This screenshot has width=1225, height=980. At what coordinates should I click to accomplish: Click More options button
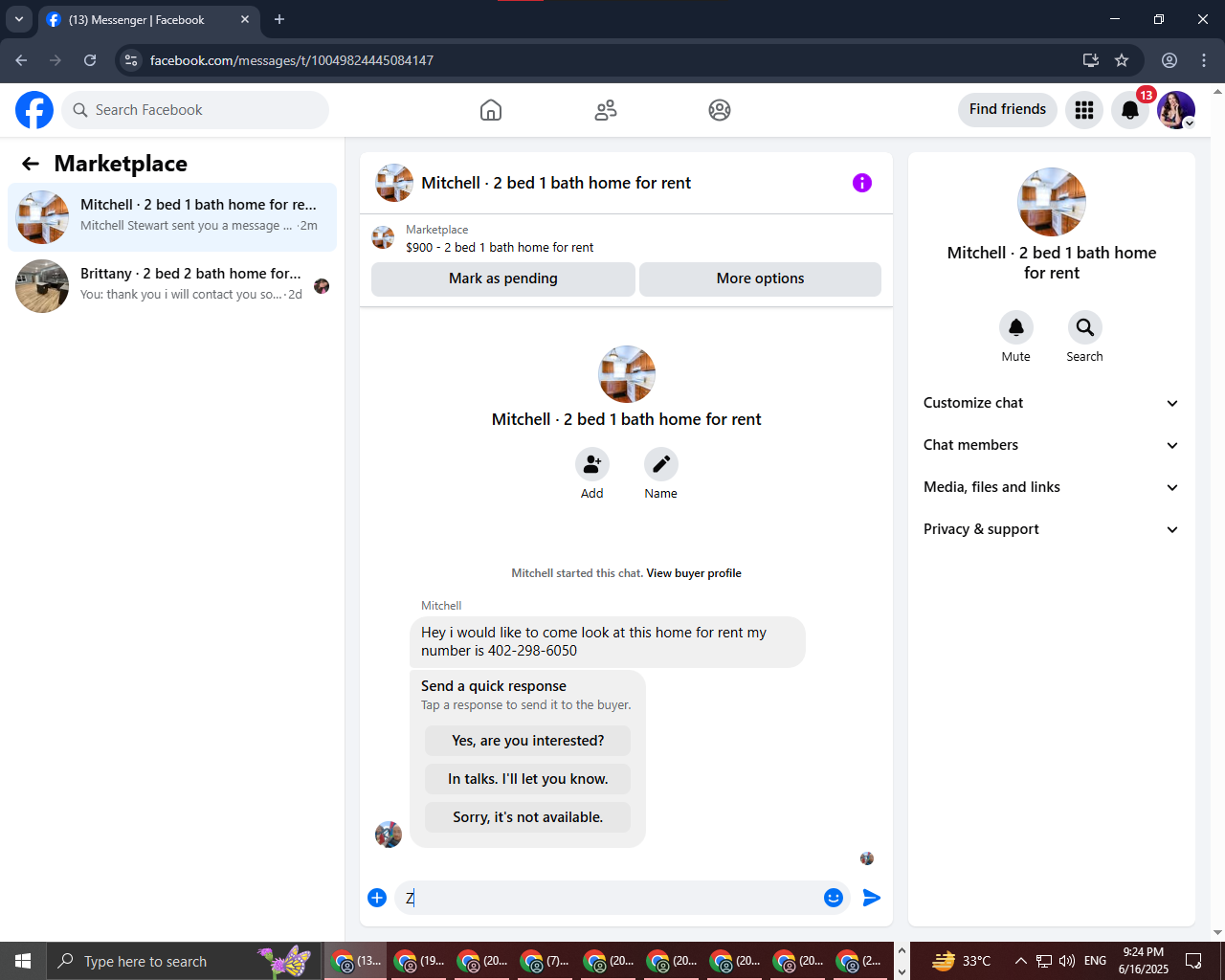[760, 278]
